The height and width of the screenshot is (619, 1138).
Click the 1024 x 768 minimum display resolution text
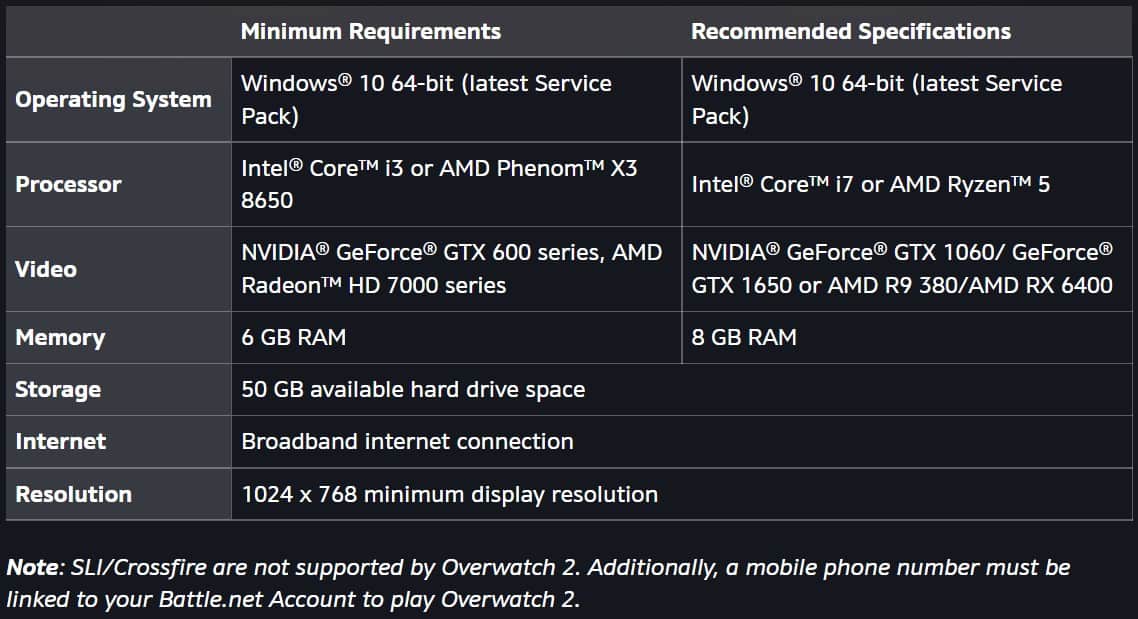pos(449,494)
